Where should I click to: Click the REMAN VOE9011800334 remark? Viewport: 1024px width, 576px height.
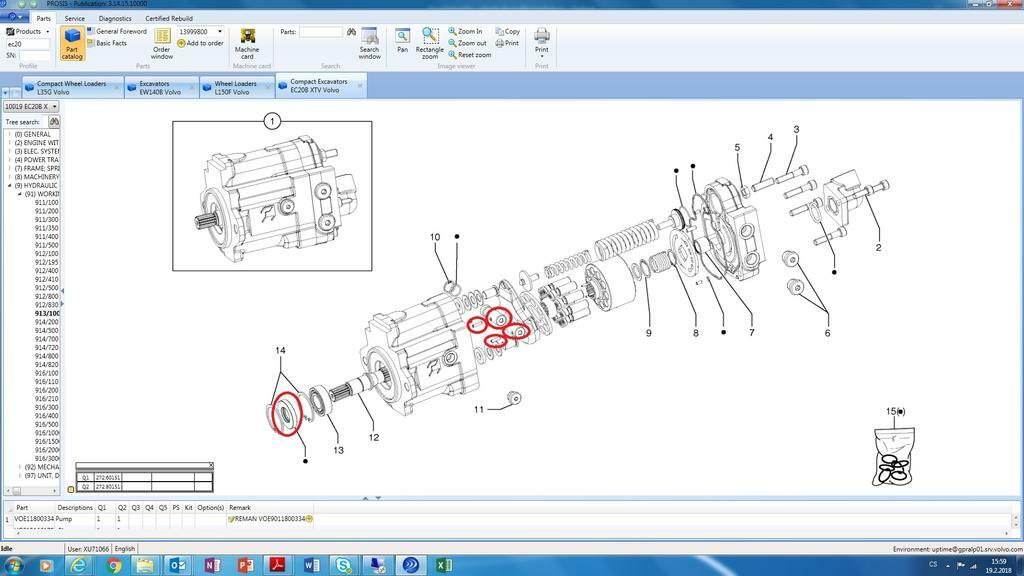[270, 519]
